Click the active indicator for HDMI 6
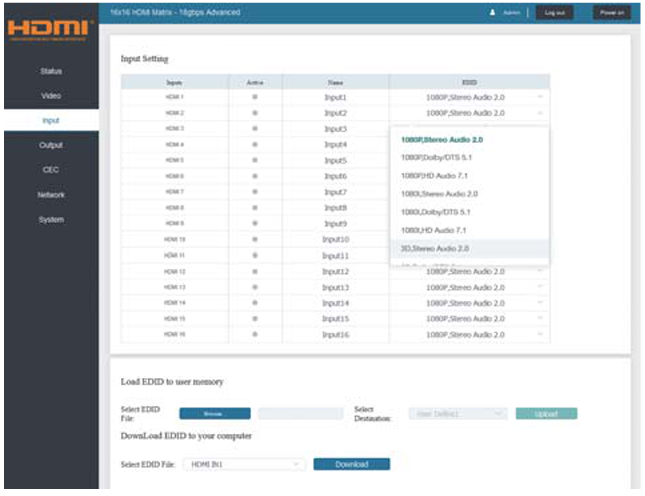645x496 pixels. pyautogui.click(x=255, y=176)
